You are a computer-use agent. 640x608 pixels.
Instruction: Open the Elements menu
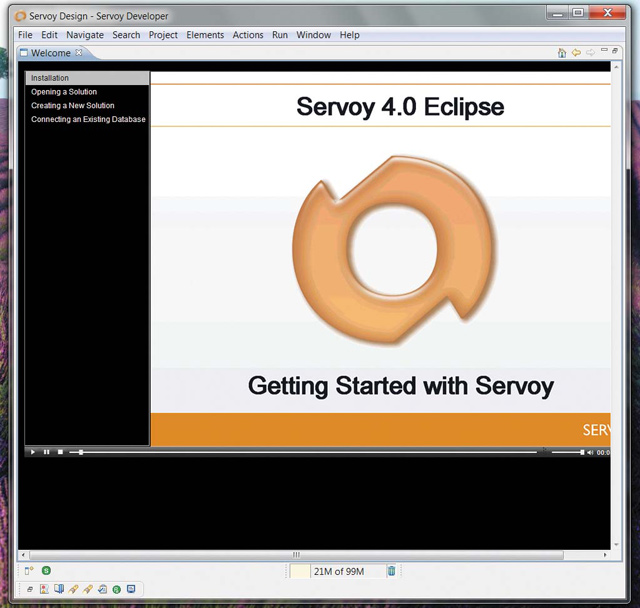point(205,35)
